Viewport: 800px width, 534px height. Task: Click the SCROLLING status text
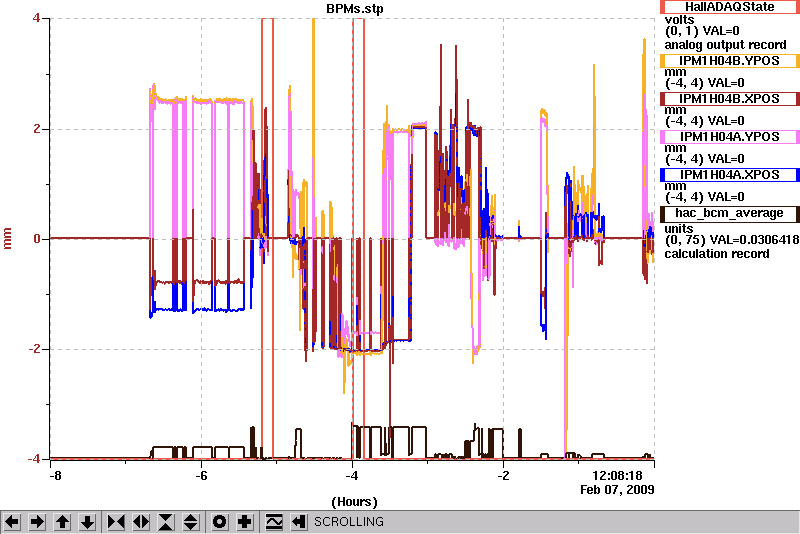coord(349,522)
